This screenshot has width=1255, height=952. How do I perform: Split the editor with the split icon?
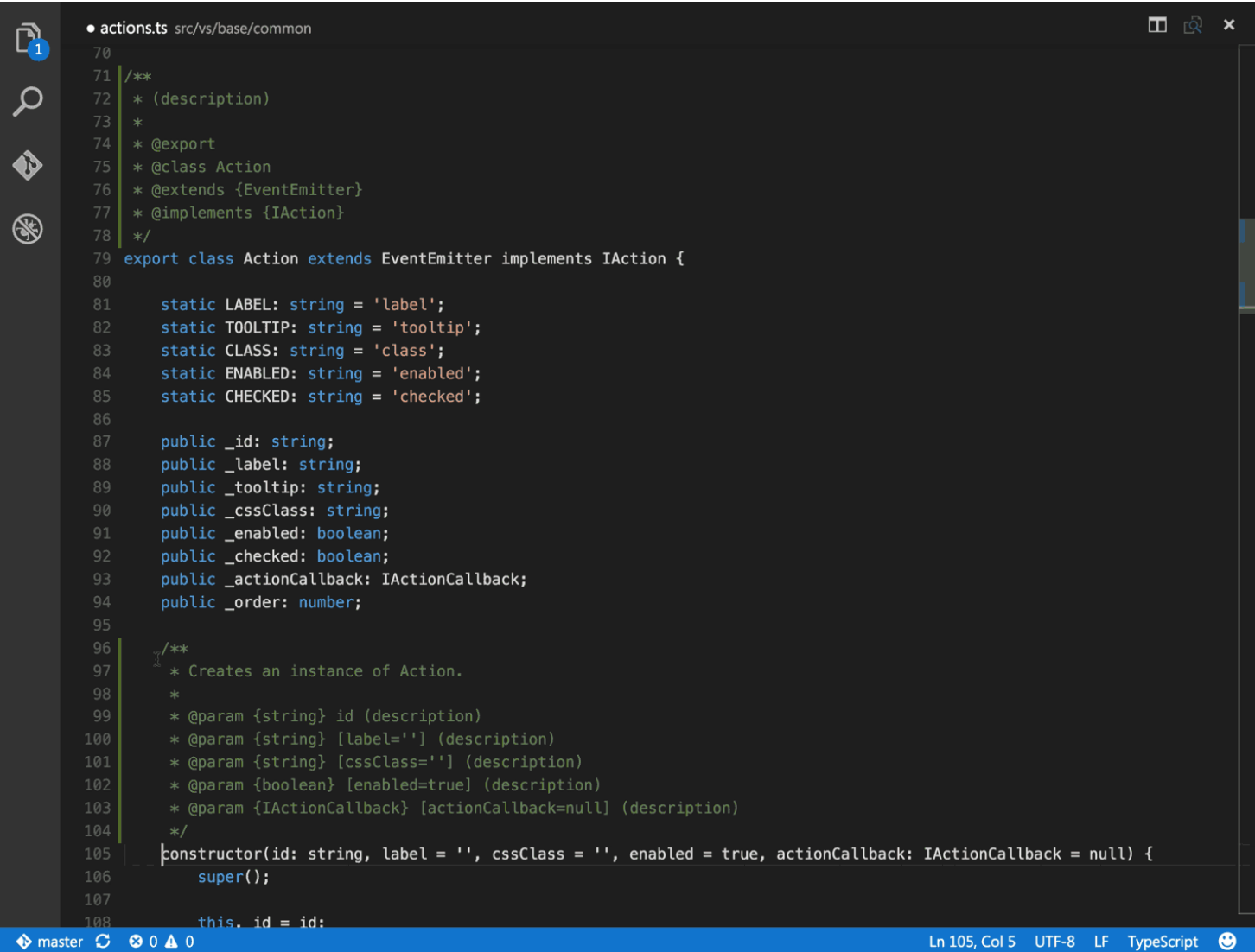tap(1156, 25)
